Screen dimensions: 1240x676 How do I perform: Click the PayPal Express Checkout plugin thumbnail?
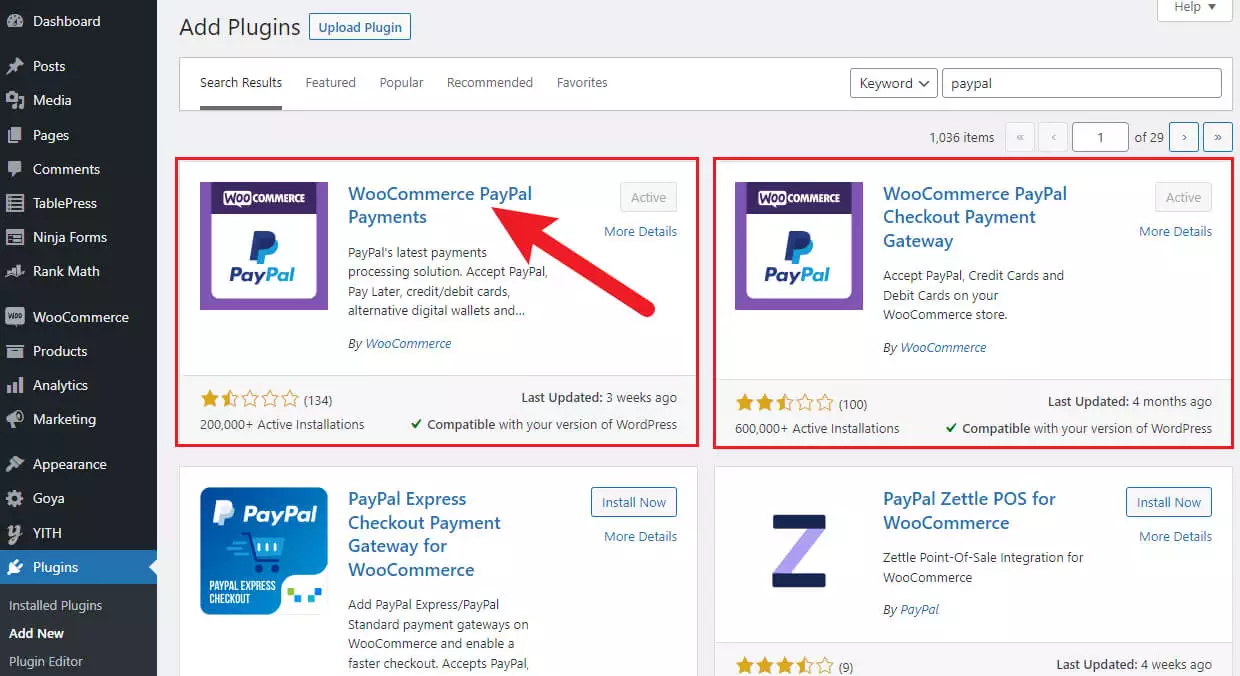tap(264, 551)
